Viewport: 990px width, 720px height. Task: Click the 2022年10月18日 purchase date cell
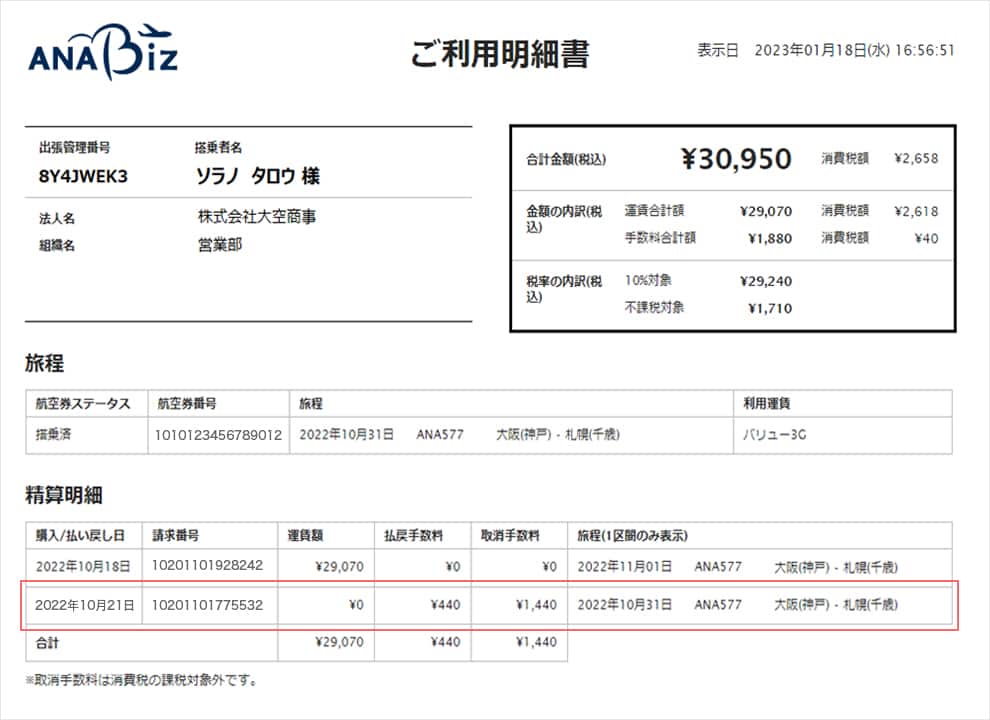point(83,567)
